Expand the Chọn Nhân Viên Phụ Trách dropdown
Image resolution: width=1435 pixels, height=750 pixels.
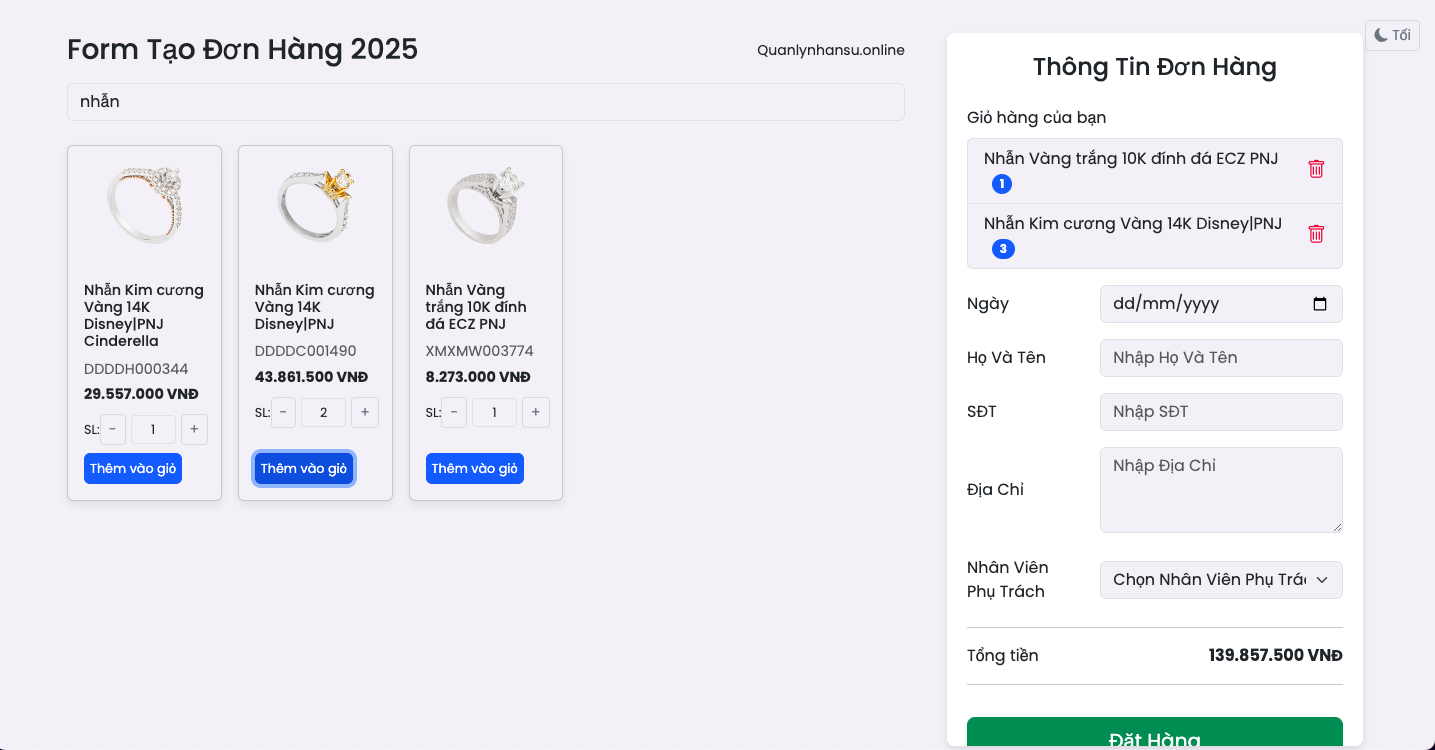pyautogui.click(x=1221, y=580)
